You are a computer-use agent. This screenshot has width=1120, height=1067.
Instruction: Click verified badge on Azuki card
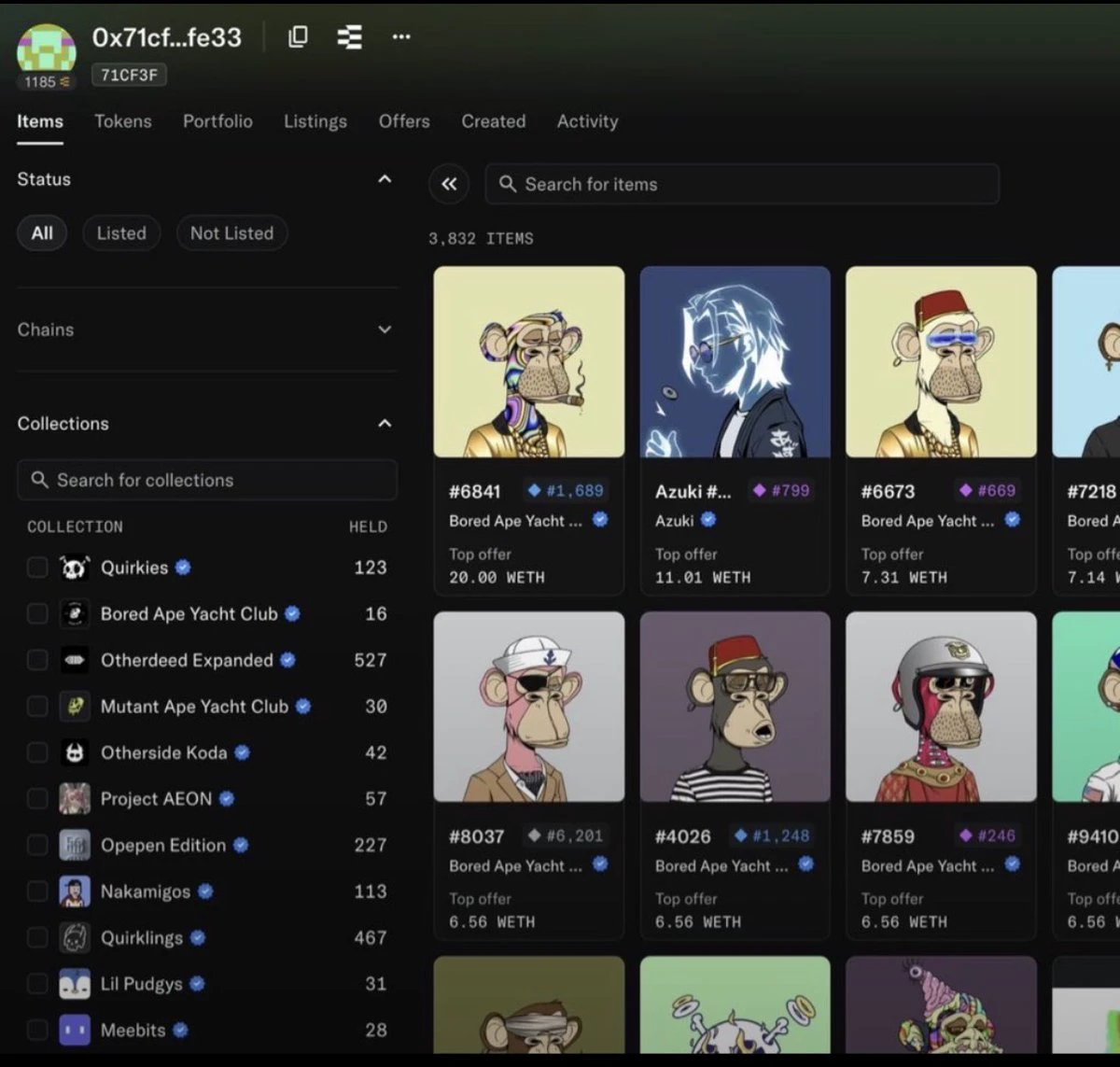(x=708, y=520)
